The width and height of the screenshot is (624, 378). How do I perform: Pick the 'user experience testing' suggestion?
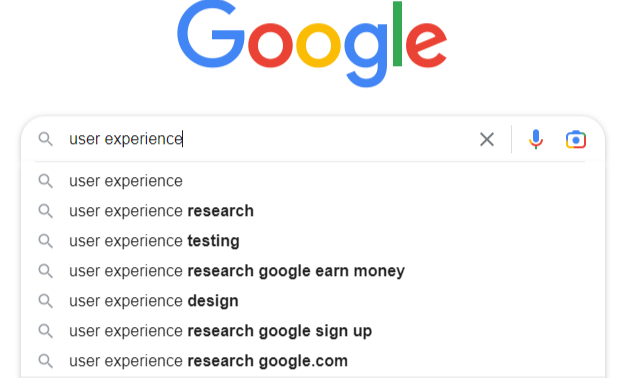[313, 241]
